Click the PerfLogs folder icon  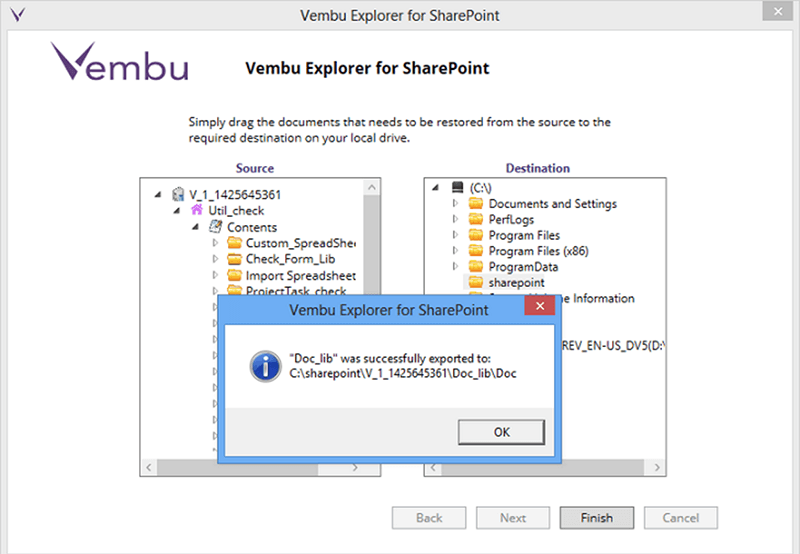pos(476,219)
